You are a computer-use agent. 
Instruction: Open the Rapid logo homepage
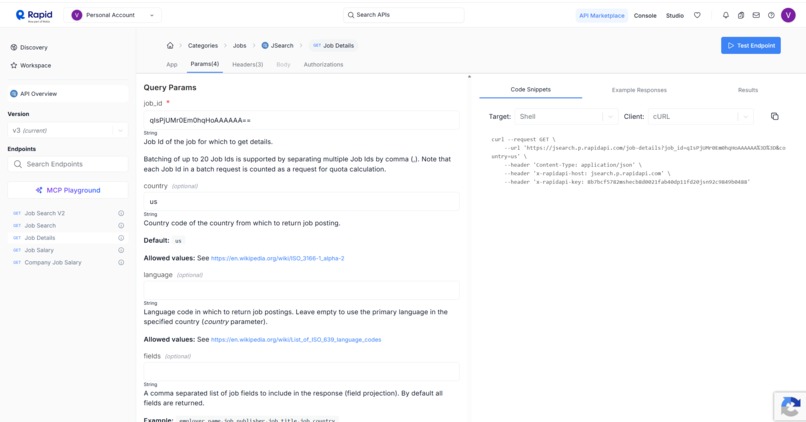(x=34, y=15)
